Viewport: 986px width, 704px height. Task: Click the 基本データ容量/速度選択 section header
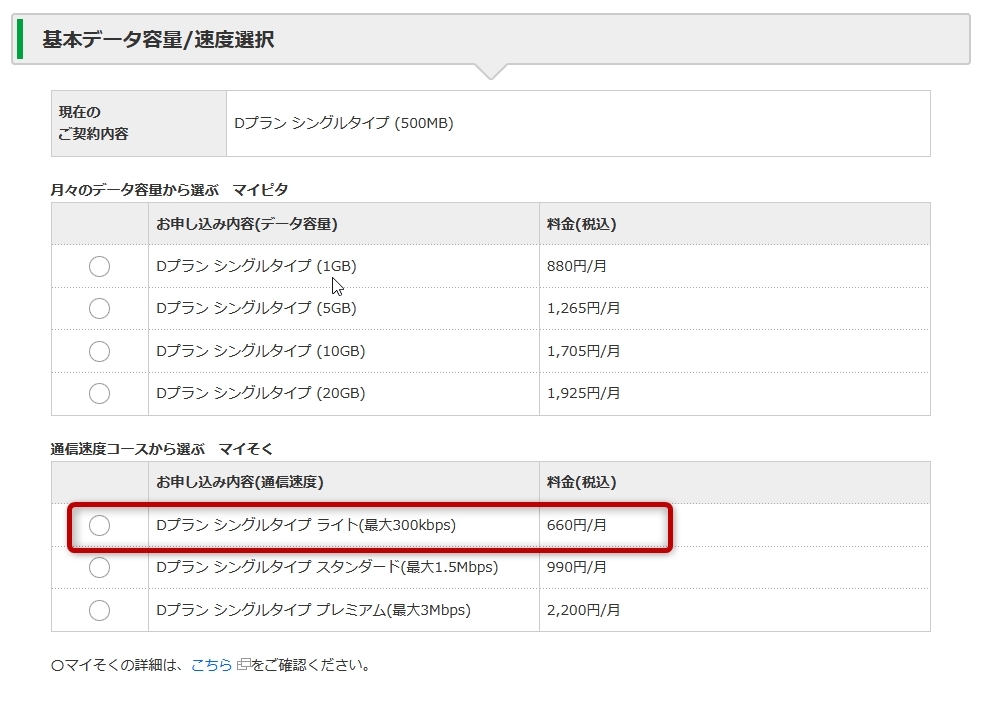[x=158, y=40]
